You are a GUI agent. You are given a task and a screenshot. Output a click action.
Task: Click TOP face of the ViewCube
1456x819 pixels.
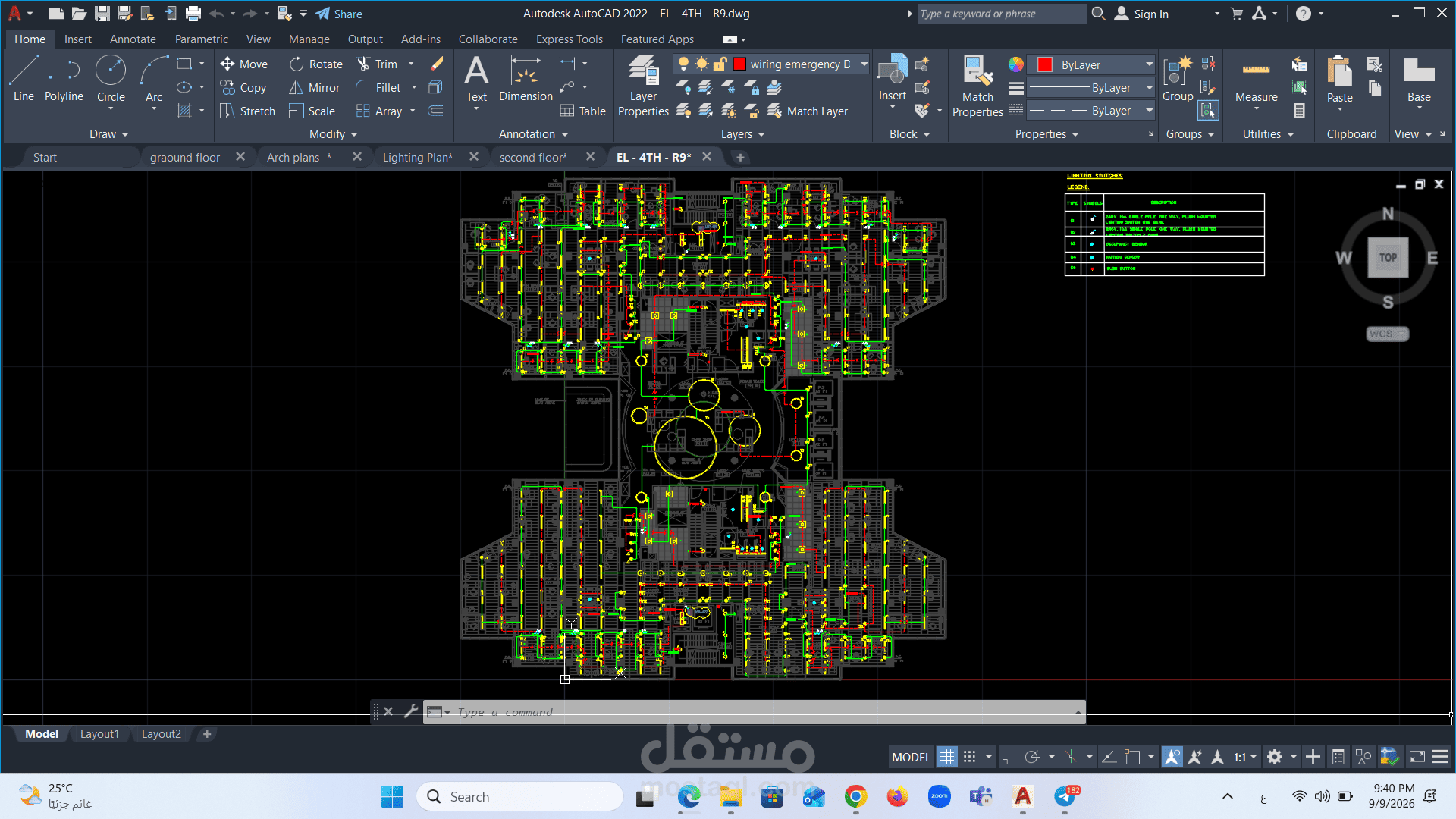[1388, 257]
